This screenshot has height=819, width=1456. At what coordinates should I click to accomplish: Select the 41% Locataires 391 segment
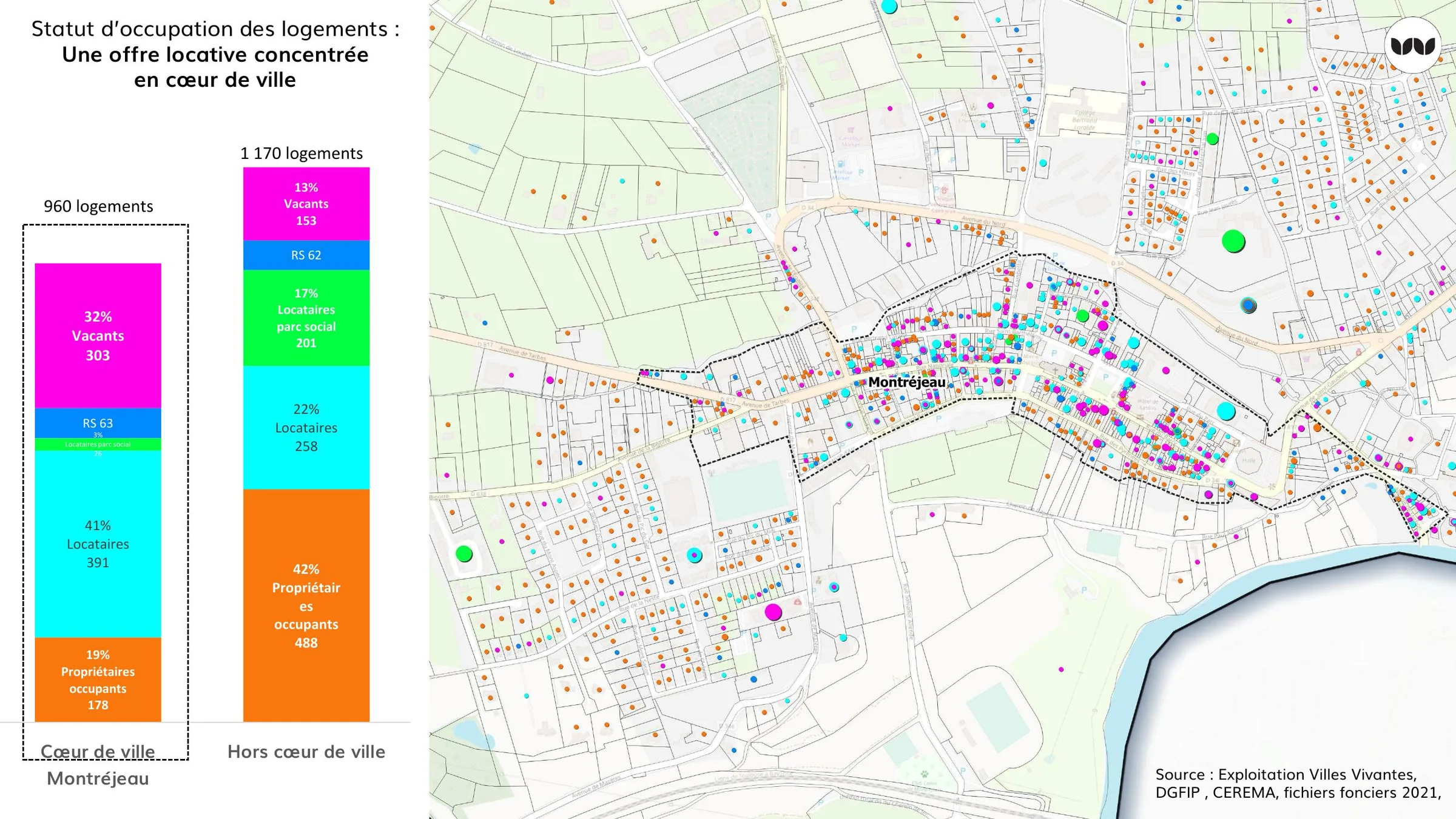[98, 544]
